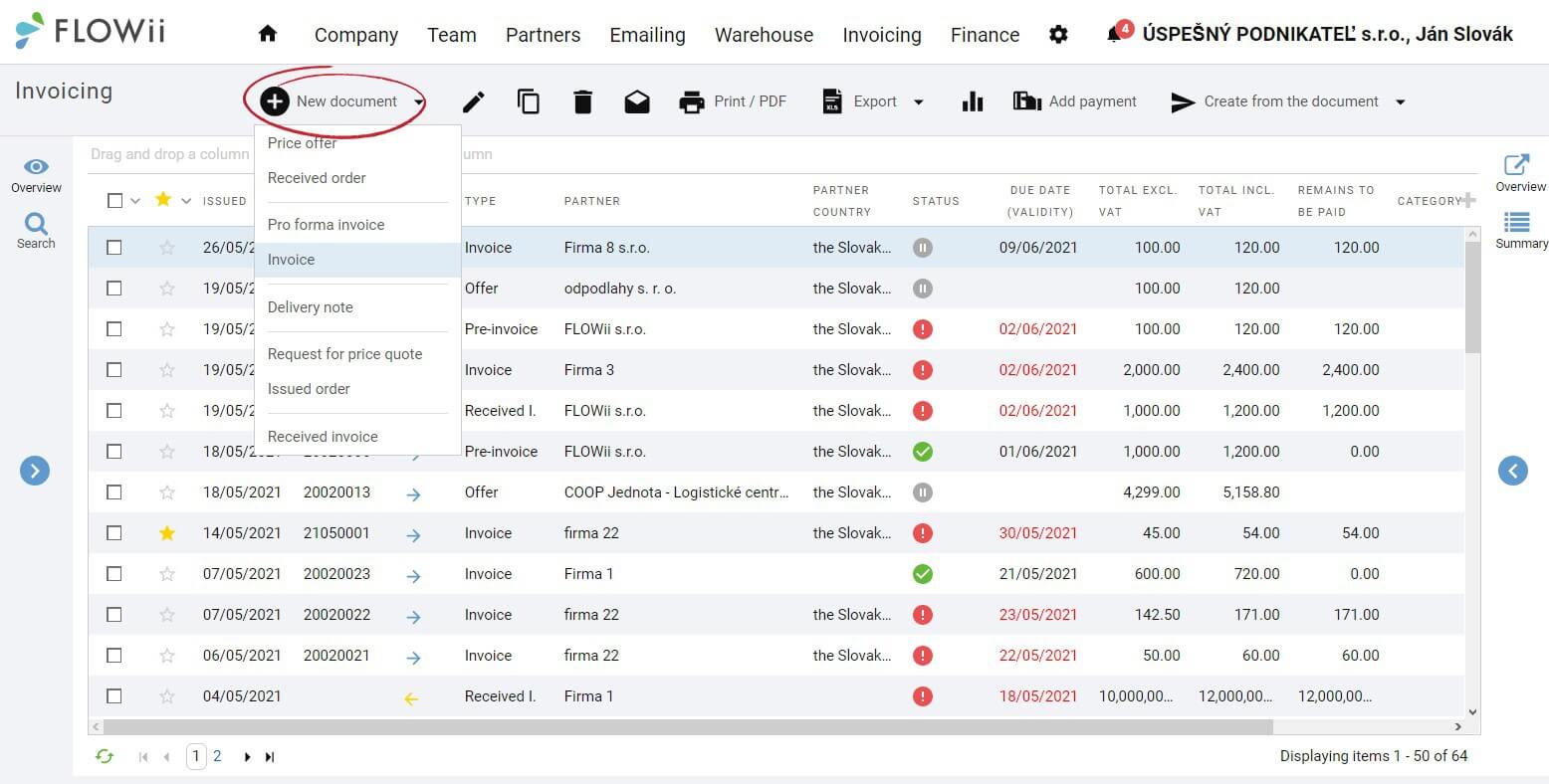Sort by the DUE DATE column header
Screen dimensions: 1549x784
click(1039, 200)
